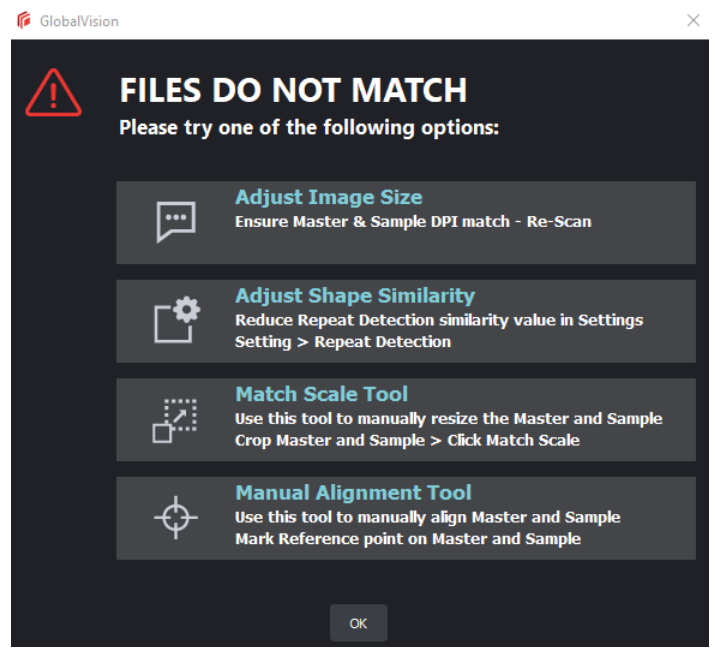Close the GlobalVision dialog window

(x=693, y=20)
